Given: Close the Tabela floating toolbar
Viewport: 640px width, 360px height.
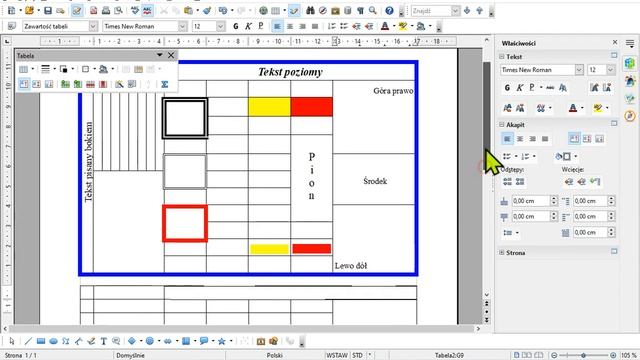Looking at the screenshot, I should pyautogui.click(x=171, y=55).
